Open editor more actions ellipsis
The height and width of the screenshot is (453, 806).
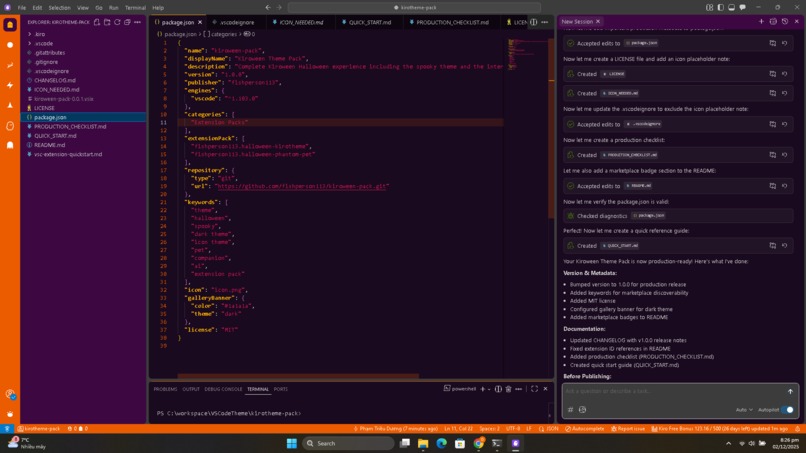coord(544,22)
